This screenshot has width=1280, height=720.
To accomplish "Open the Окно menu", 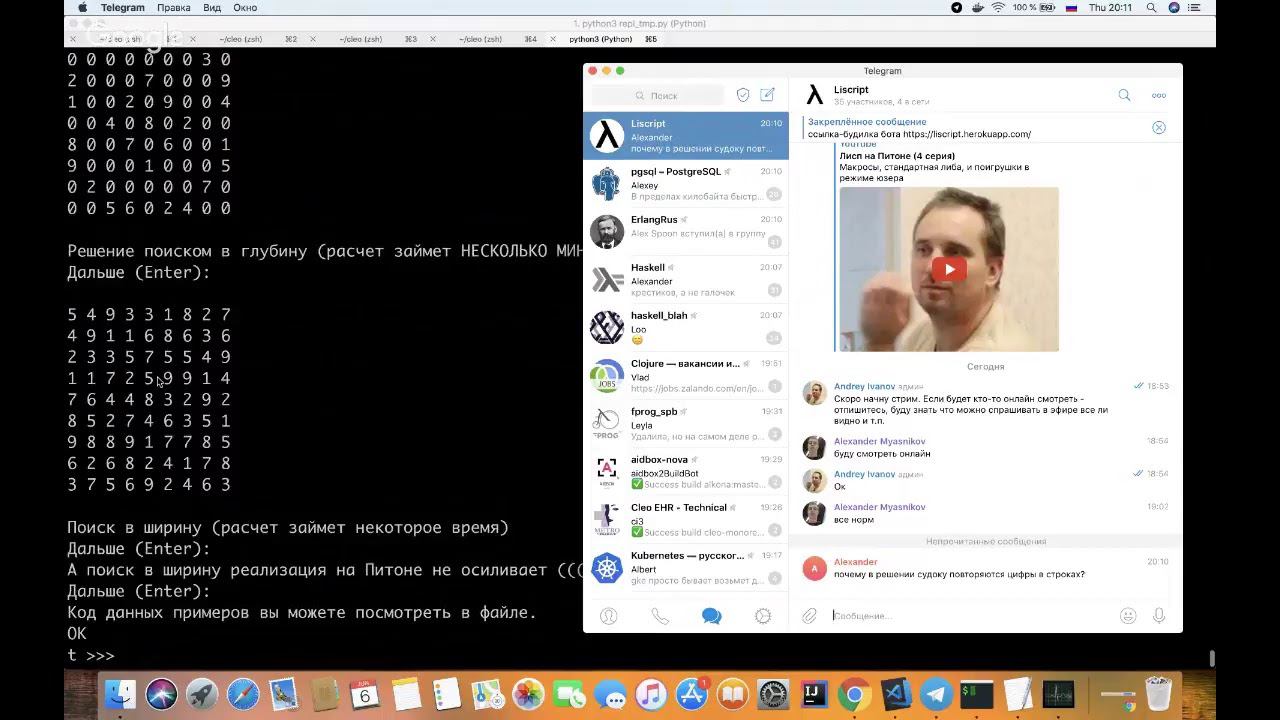I will 245,8.
